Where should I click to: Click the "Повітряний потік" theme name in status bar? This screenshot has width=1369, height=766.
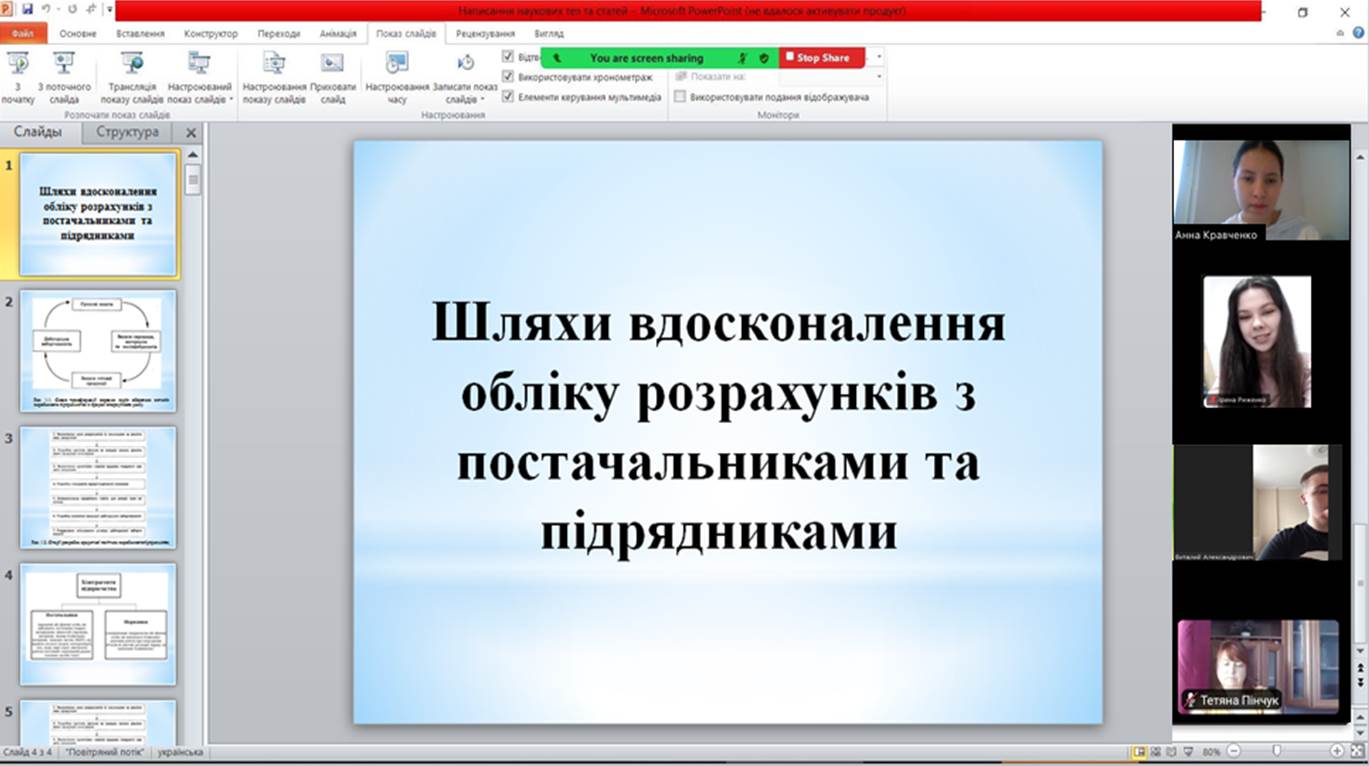click(106, 752)
